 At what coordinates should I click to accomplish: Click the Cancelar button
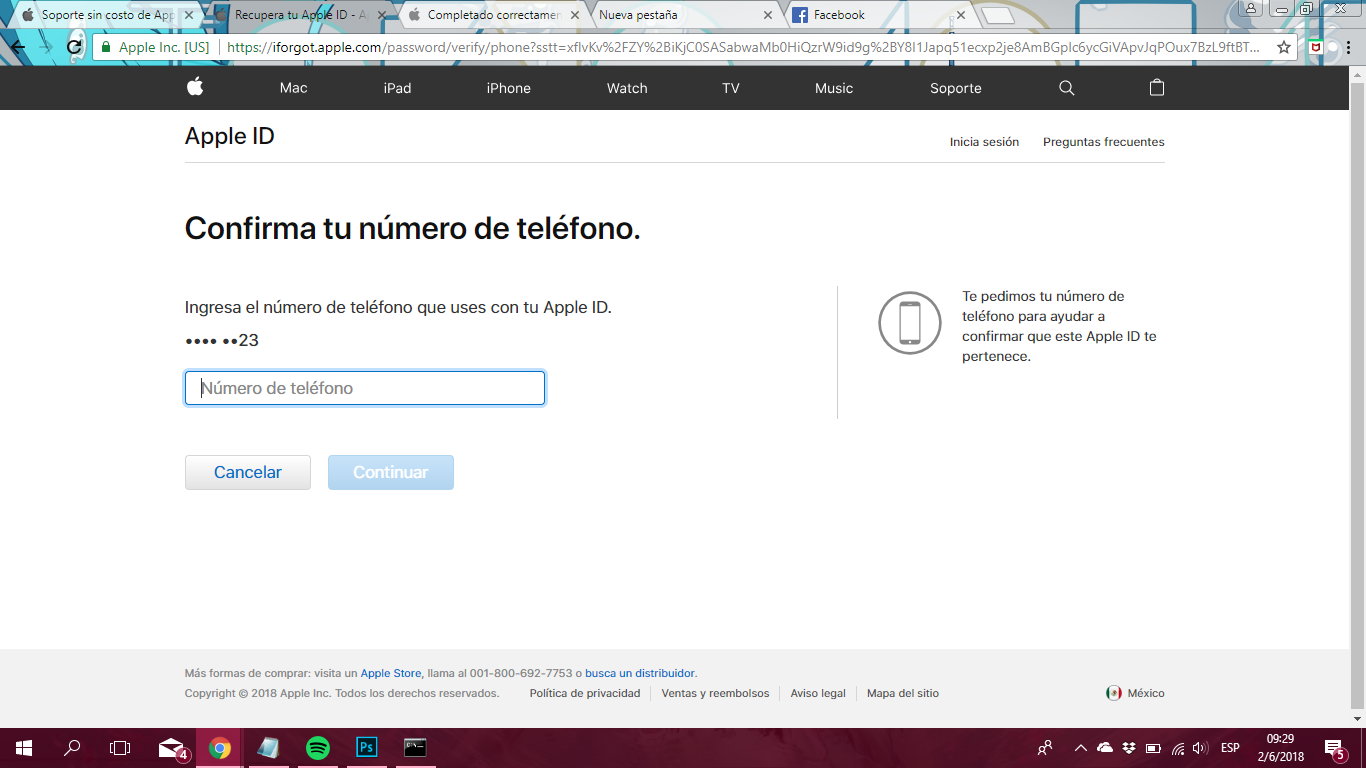point(248,472)
